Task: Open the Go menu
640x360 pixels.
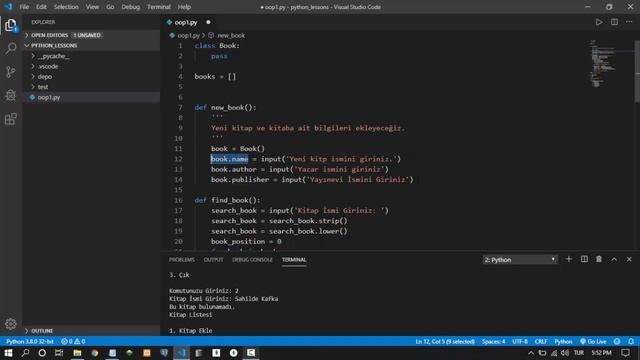Action: pos(110,7)
